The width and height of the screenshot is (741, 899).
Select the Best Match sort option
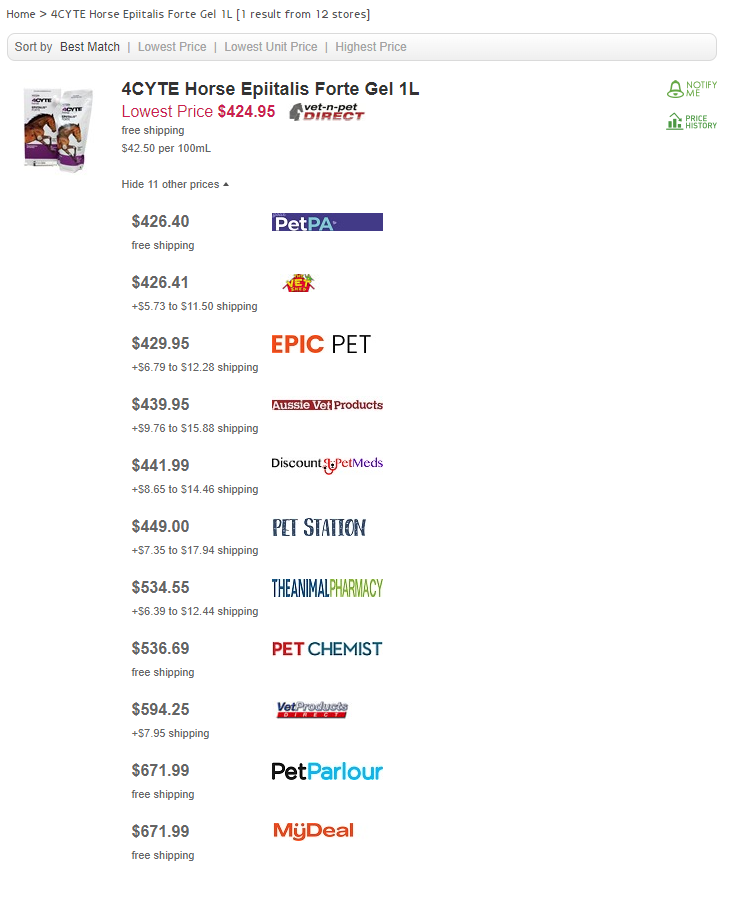click(90, 47)
